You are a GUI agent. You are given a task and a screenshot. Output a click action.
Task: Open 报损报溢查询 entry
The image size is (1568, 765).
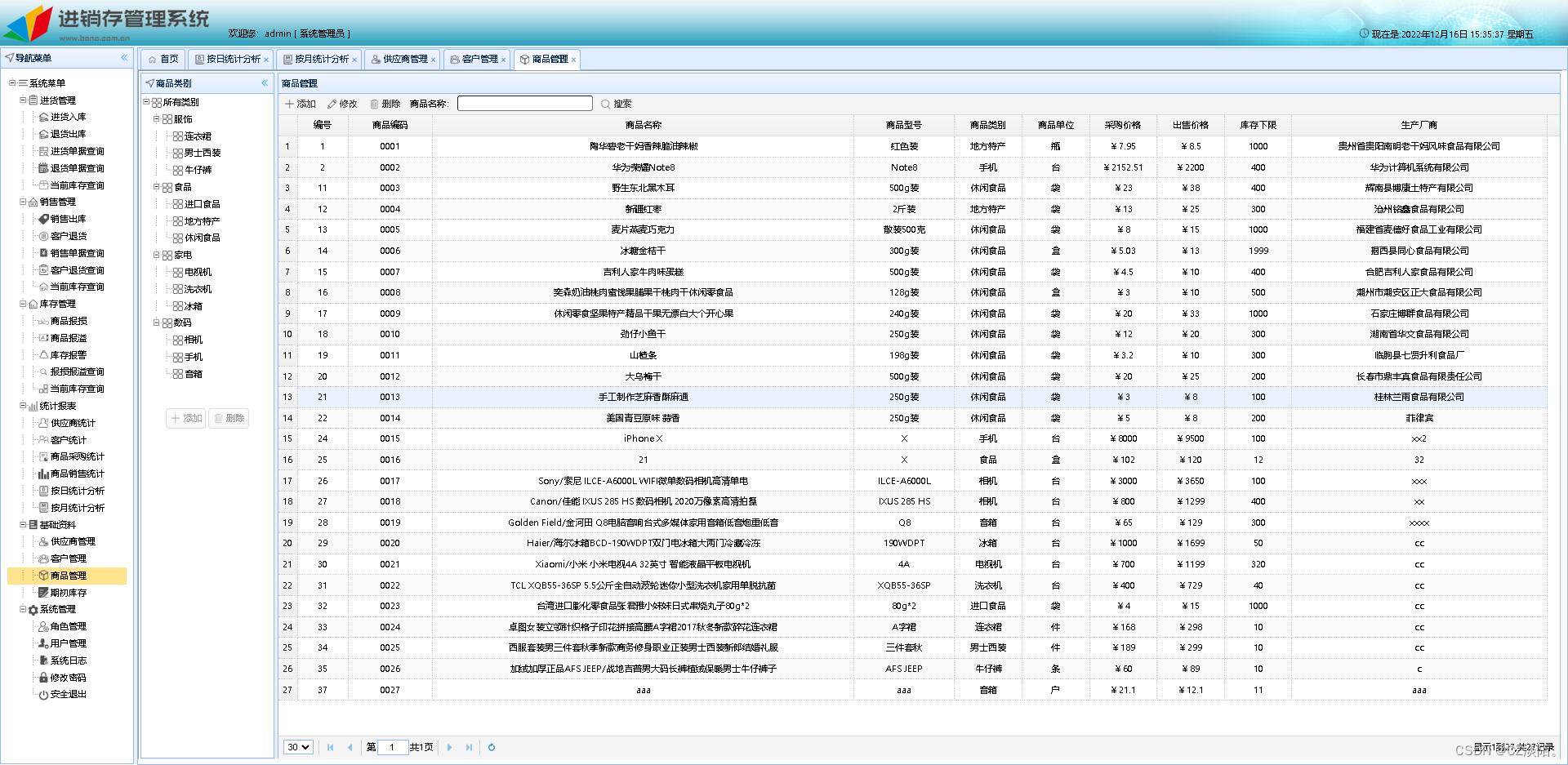pyautogui.click(x=77, y=371)
